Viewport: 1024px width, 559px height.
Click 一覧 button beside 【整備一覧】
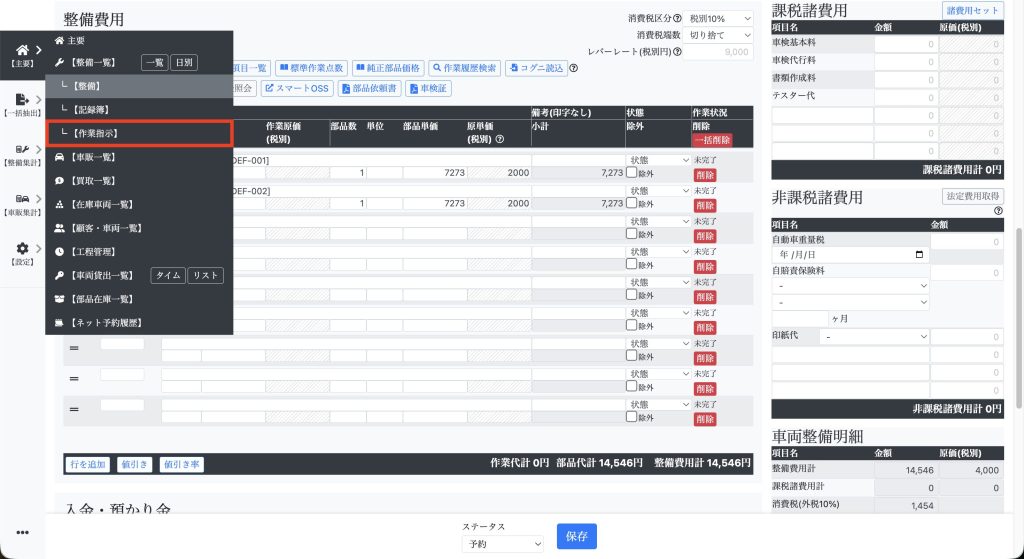[155, 63]
